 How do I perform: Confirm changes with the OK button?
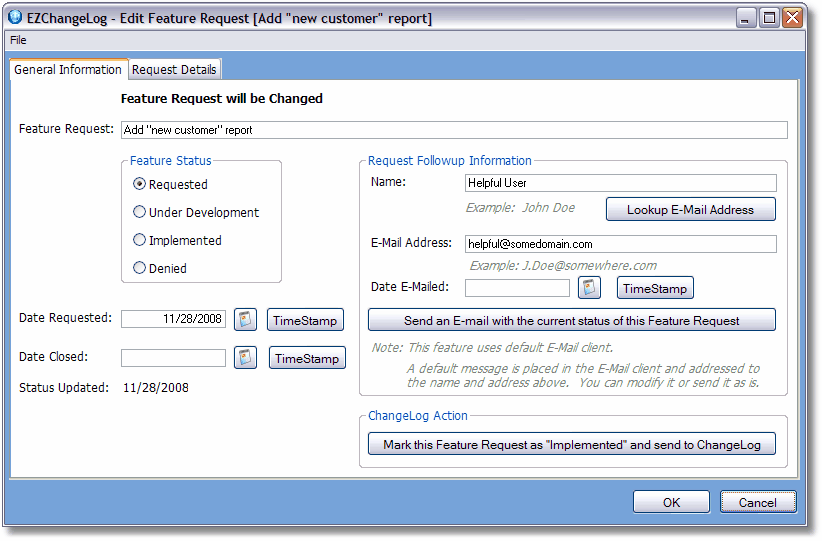tap(671, 502)
